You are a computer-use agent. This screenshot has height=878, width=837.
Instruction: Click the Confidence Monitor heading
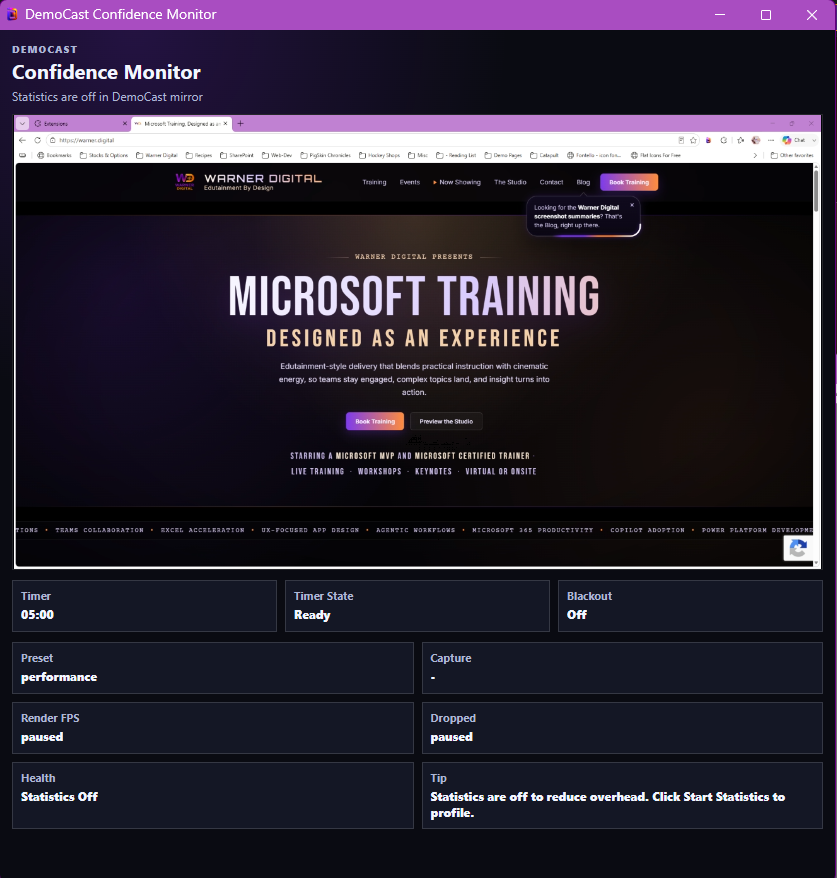pos(106,72)
